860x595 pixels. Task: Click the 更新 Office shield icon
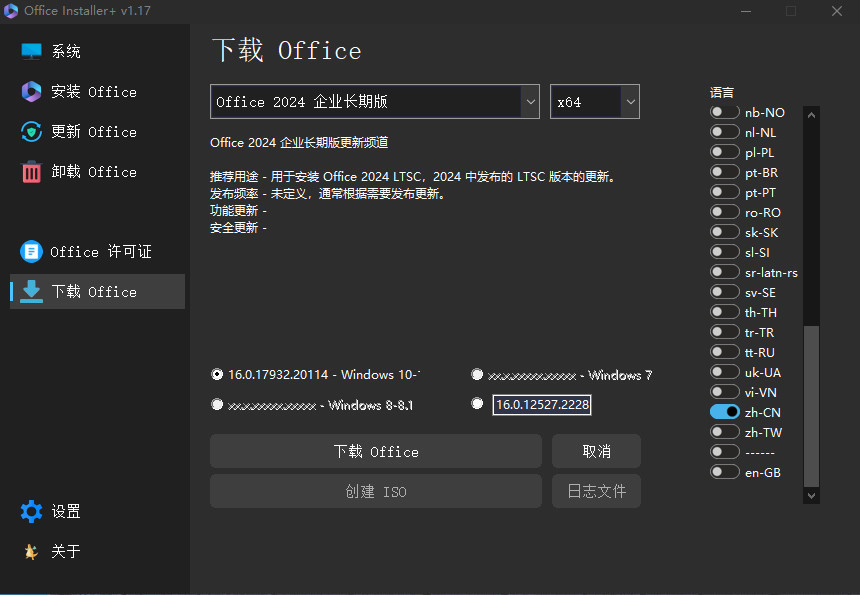(31, 131)
